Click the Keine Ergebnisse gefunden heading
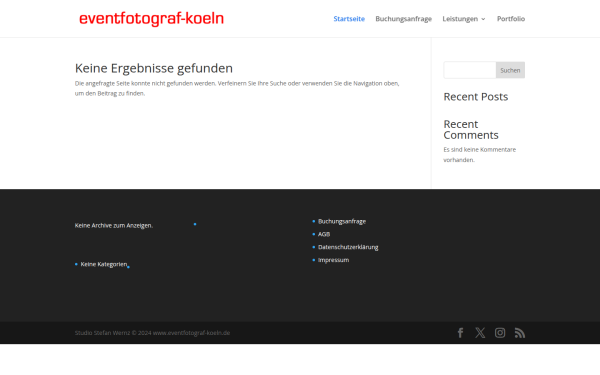This screenshot has width=600, height=375. tap(153, 68)
